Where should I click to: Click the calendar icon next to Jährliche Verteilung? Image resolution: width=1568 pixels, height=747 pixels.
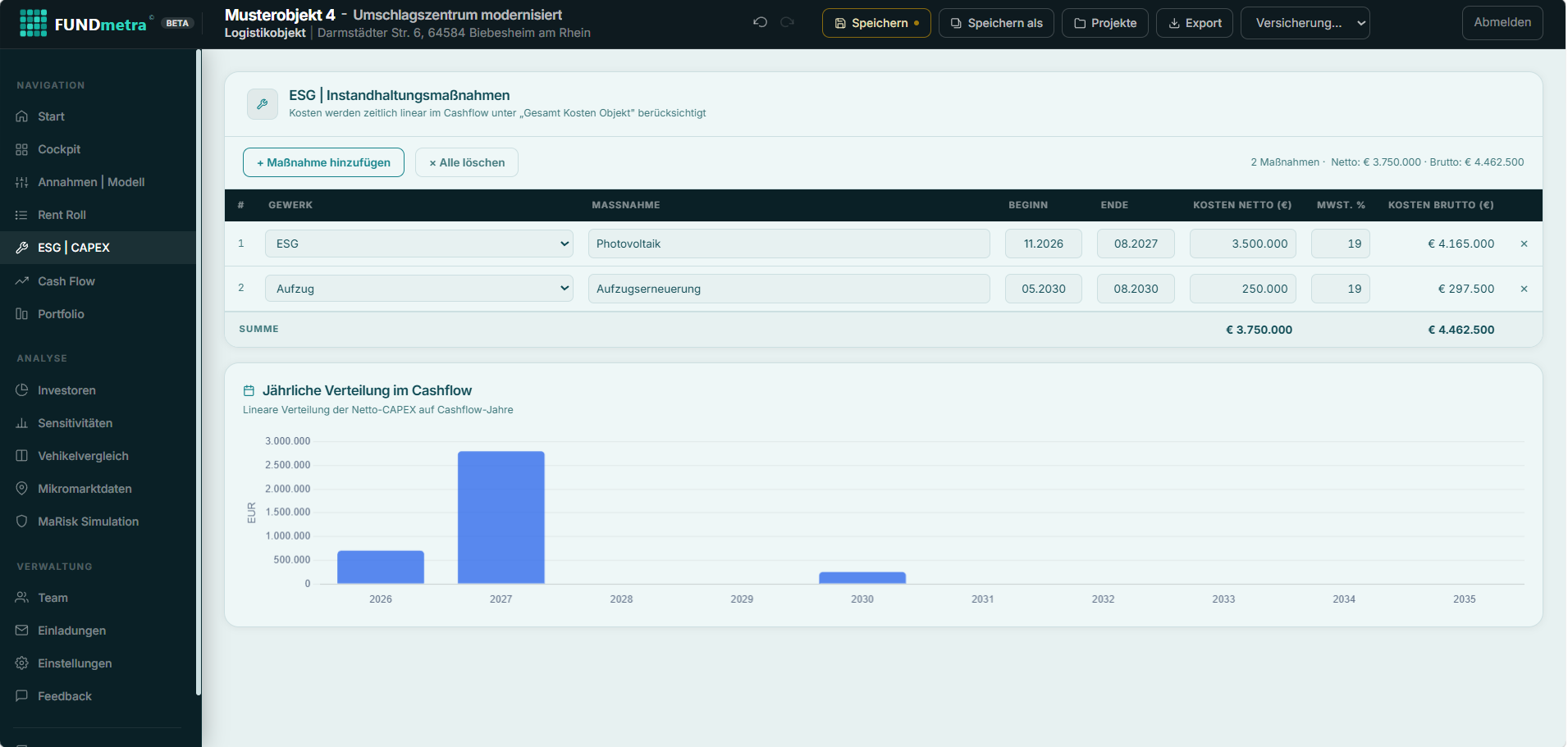[x=249, y=391]
